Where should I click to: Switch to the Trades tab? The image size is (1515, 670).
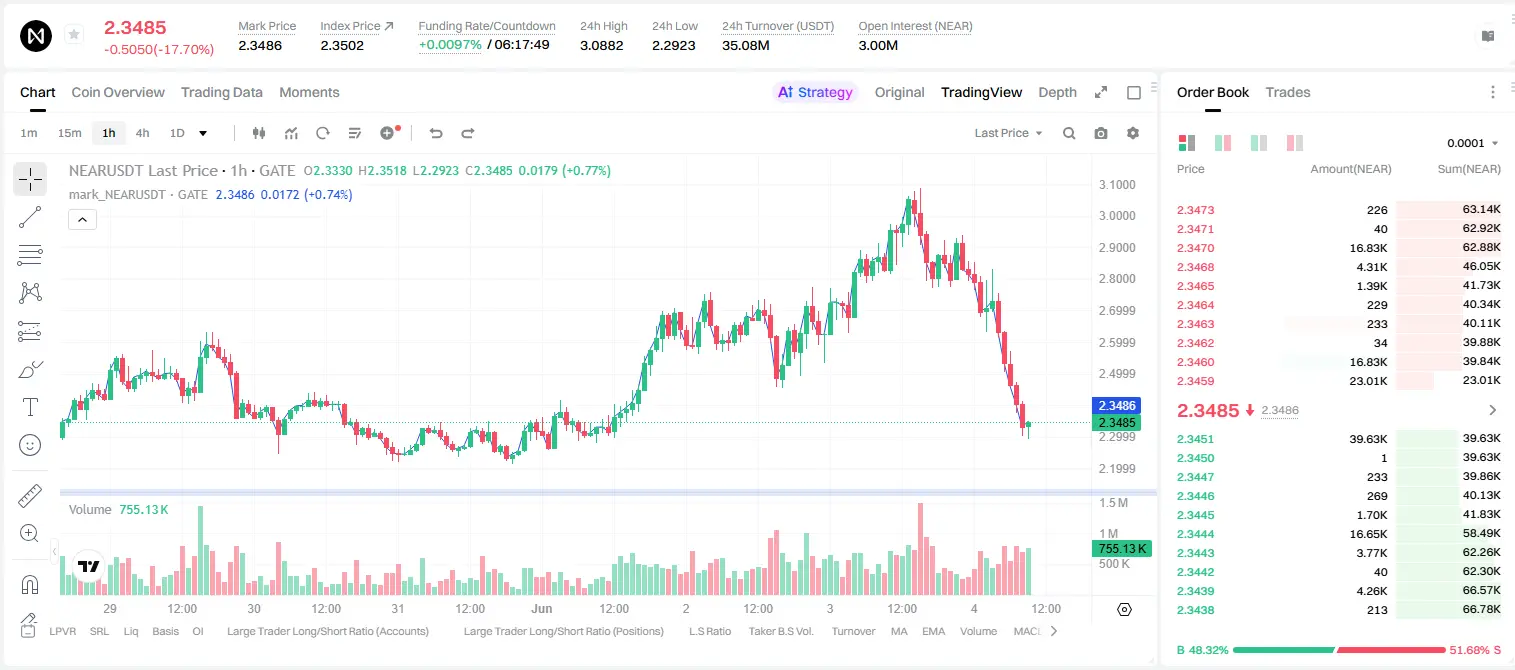(1288, 92)
